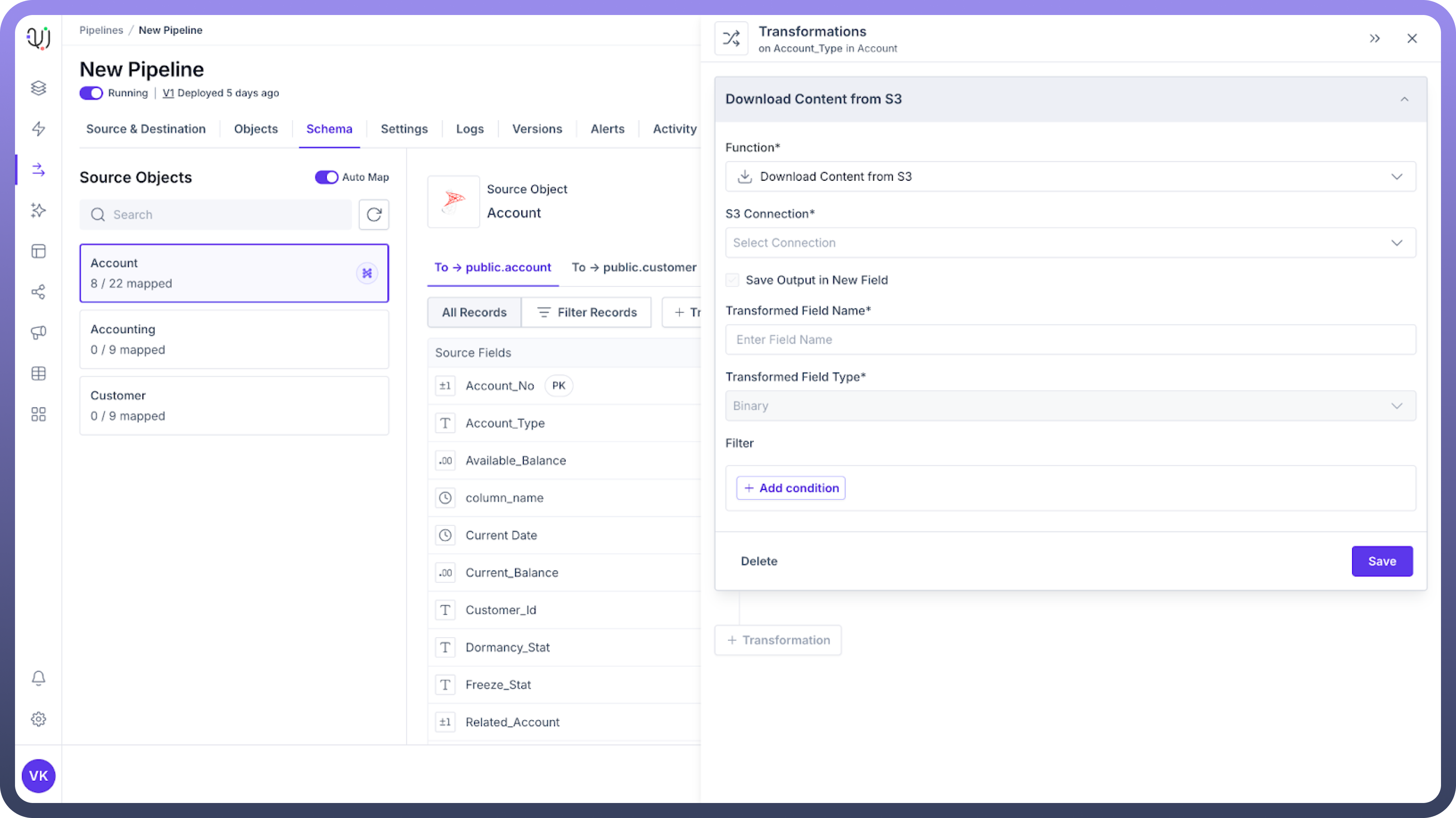The height and width of the screenshot is (818, 1456).
Task: Expand panel using double chevron icon
Action: coord(1375,38)
